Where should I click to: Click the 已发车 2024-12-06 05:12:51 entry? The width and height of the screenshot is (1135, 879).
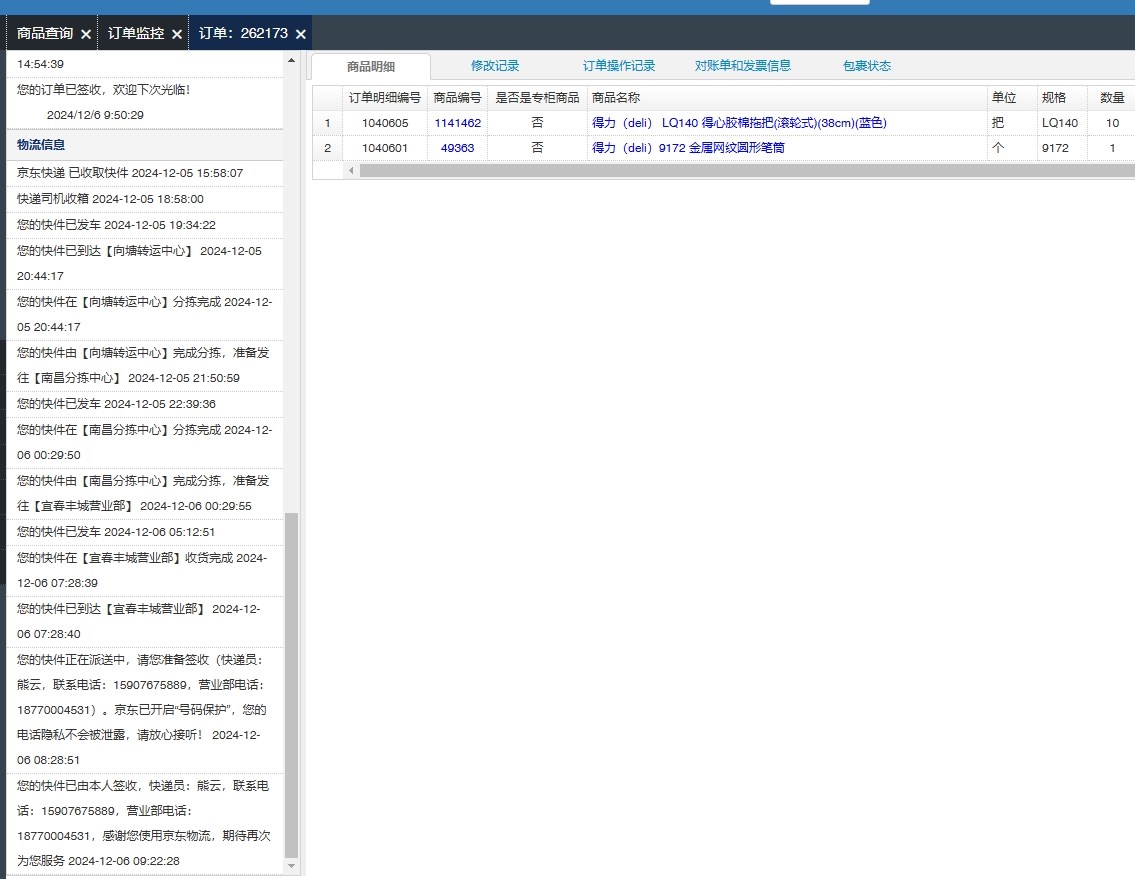point(145,532)
